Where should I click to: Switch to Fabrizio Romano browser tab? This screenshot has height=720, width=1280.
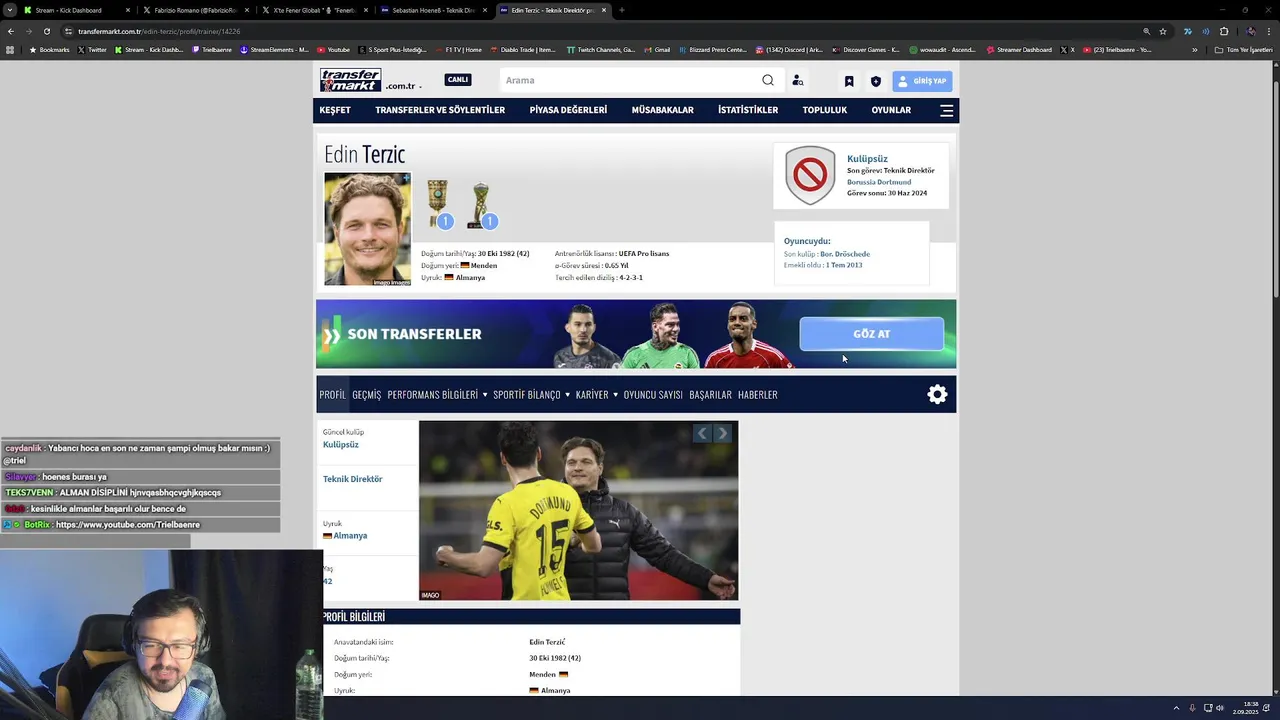(195, 10)
